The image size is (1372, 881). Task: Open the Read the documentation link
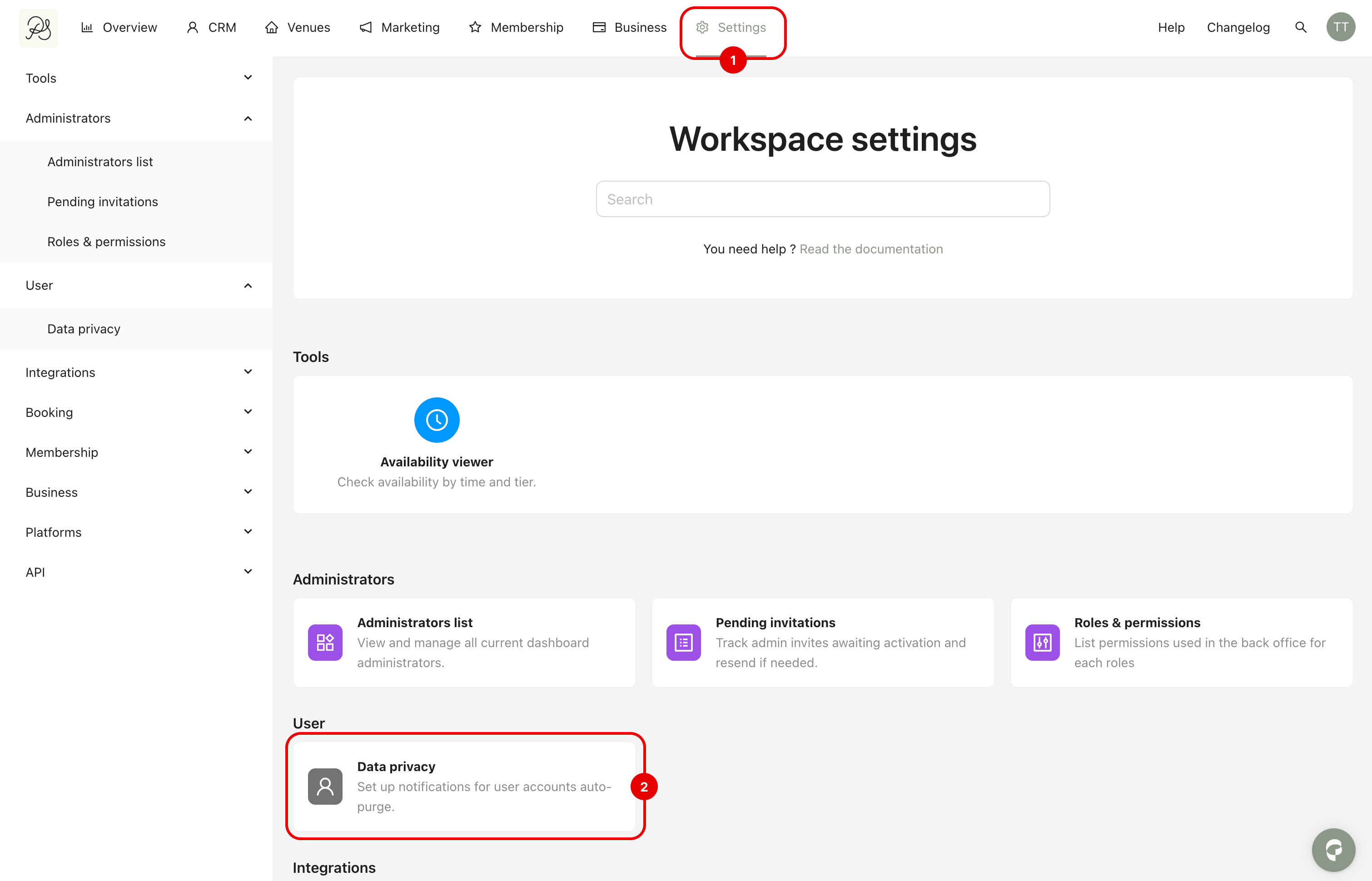coord(871,249)
